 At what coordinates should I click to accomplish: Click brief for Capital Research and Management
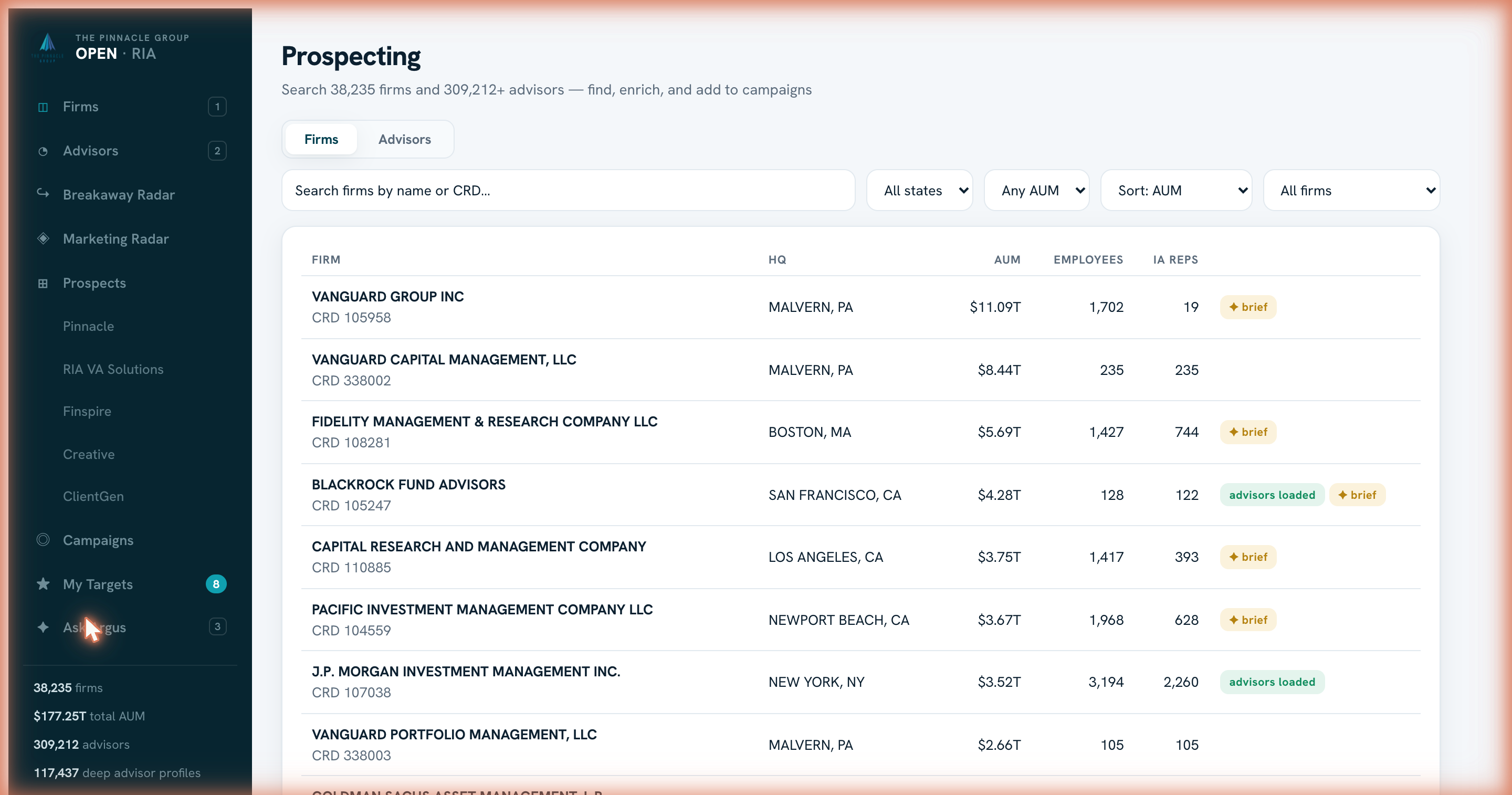pyautogui.click(x=1248, y=557)
